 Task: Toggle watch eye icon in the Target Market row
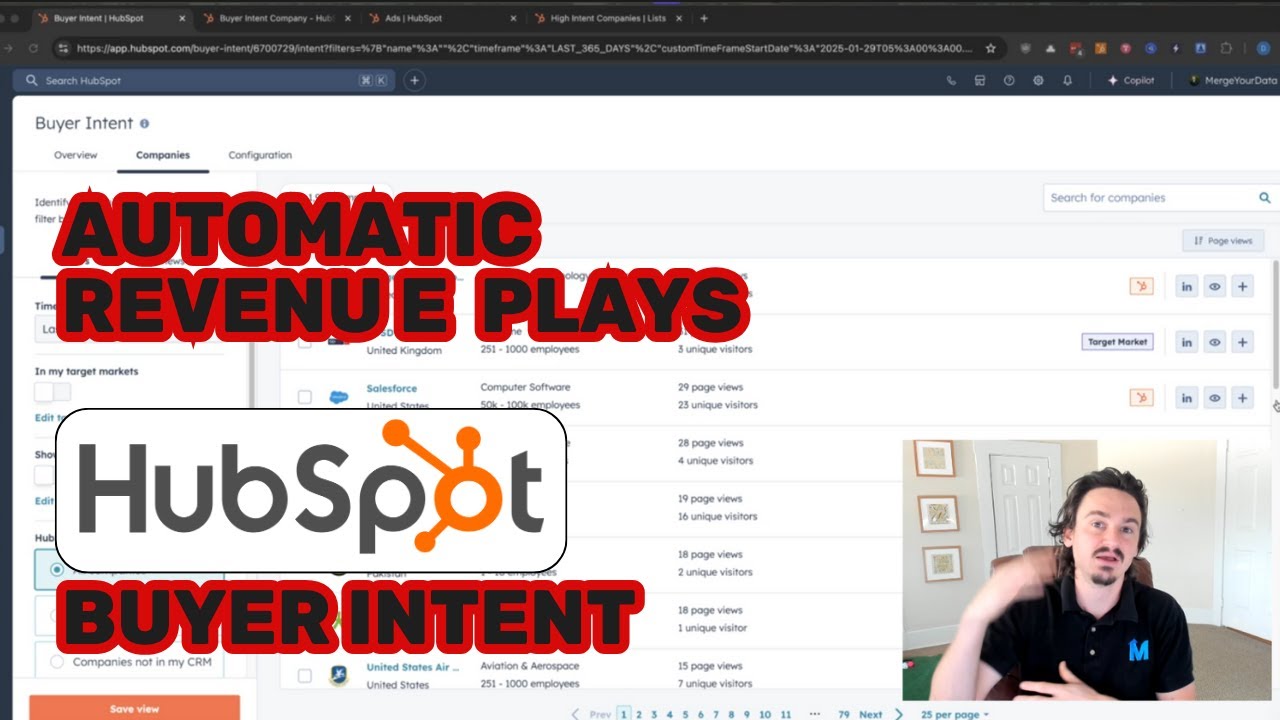click(1214, 342)
